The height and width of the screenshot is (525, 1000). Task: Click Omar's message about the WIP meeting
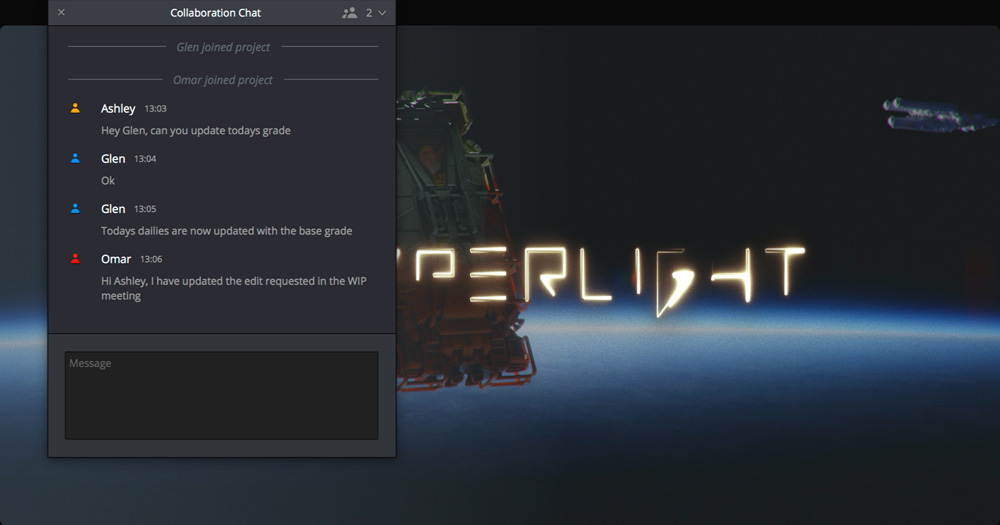(x=233, y=288)
